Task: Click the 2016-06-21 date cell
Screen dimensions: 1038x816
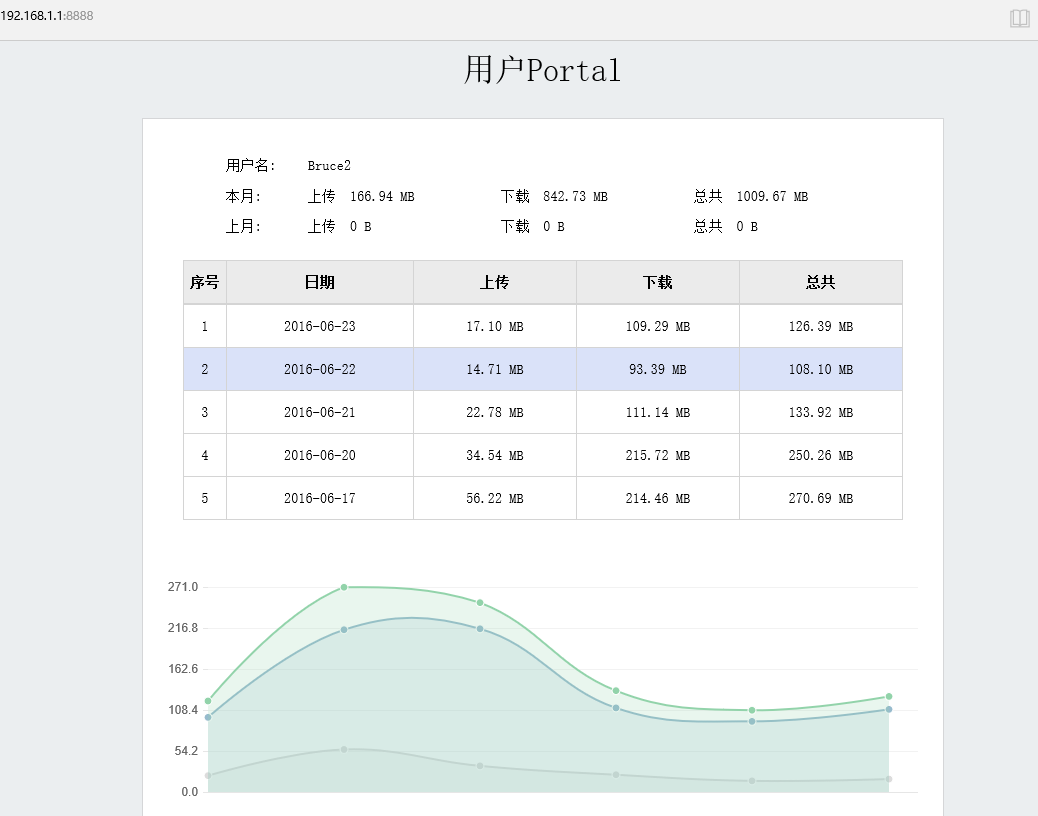Action: pos(320,412)
